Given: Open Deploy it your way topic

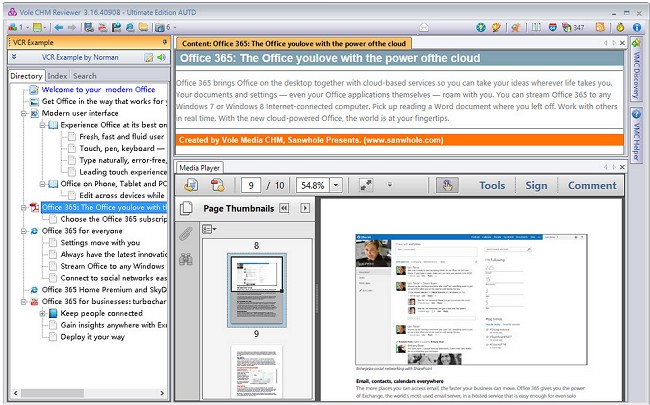Looking at the screenshot, I should tap(92, 337).
